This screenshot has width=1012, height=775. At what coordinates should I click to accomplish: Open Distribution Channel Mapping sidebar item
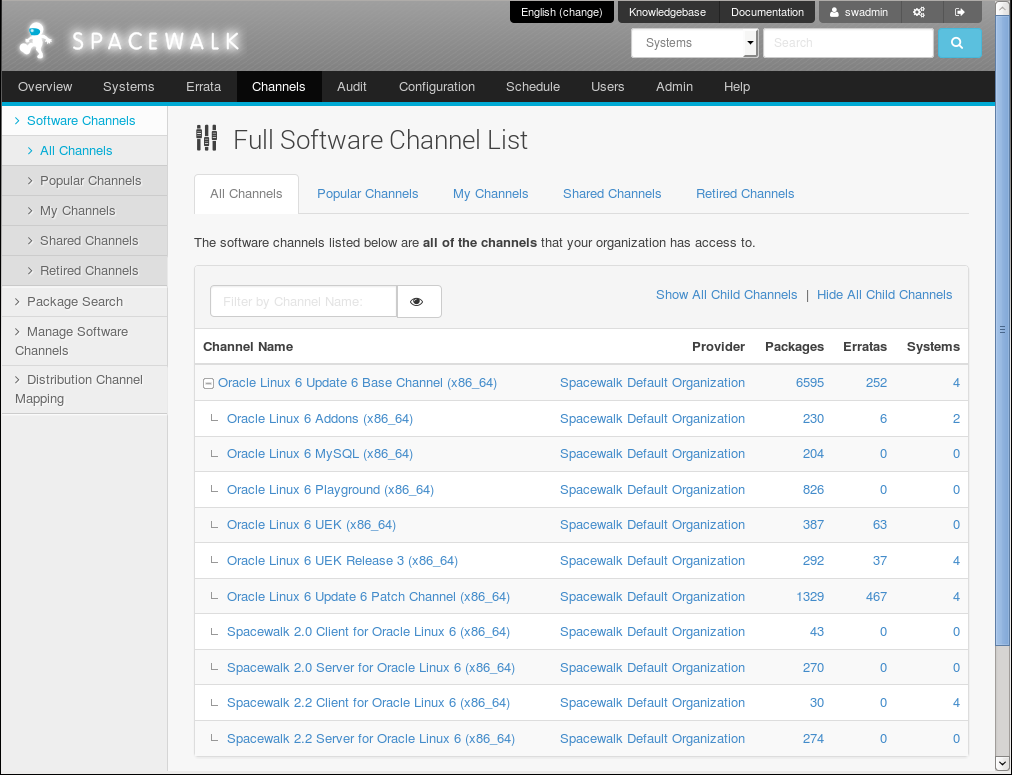click(78, 389)
